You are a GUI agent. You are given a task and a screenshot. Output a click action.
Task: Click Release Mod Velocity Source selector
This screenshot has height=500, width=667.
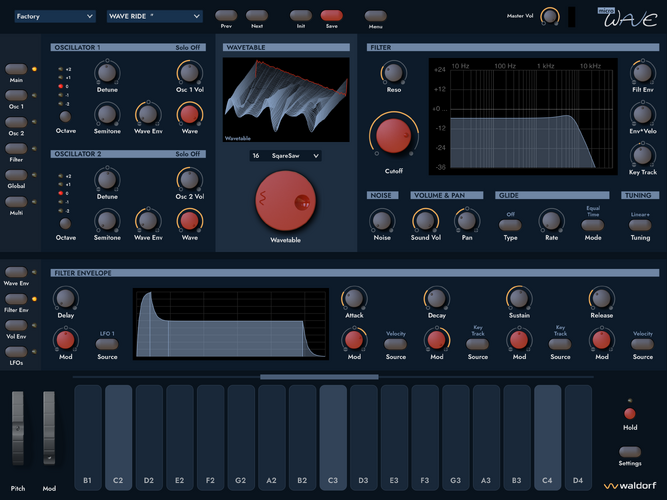(642, 344)
